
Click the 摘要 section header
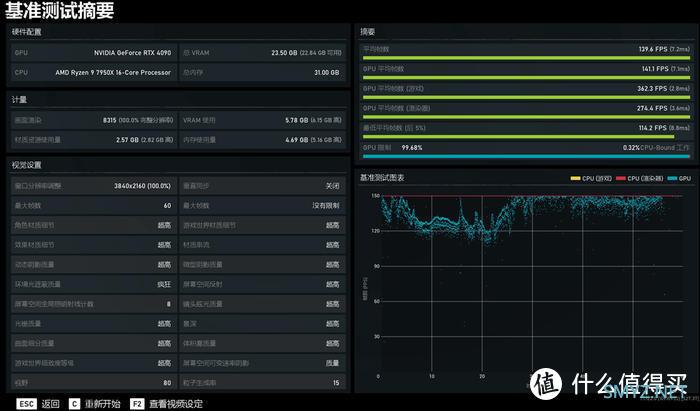click(x=368, y=32)
